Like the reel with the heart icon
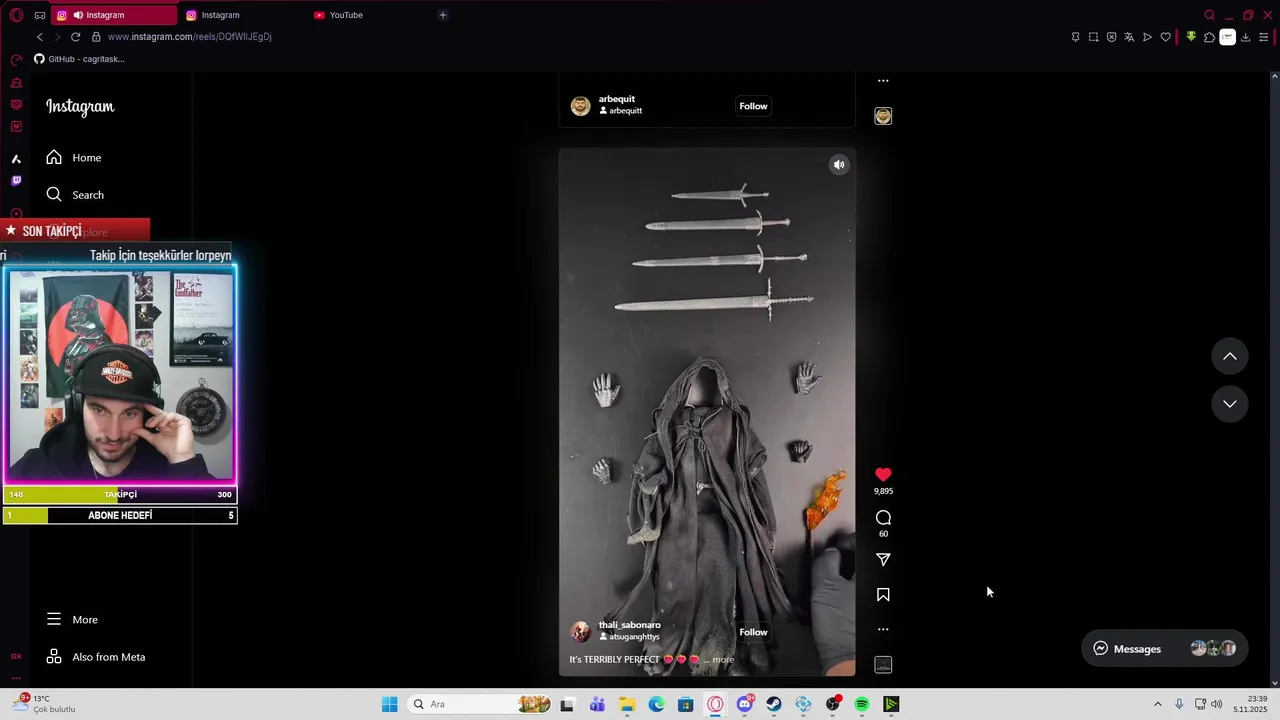 tap(883, 475)
